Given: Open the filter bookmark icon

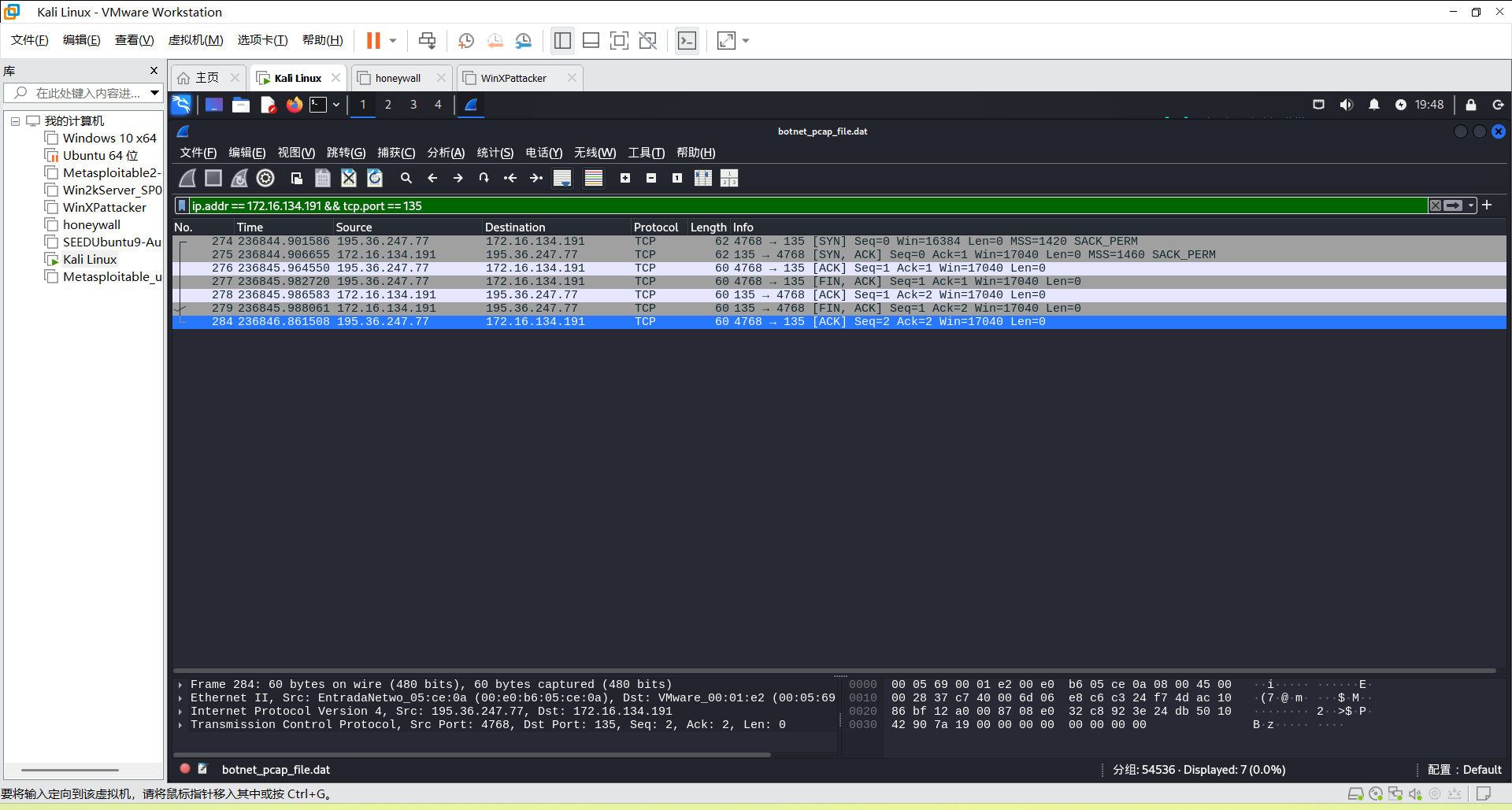Looking at the screenshot, I should coord(183,206).
